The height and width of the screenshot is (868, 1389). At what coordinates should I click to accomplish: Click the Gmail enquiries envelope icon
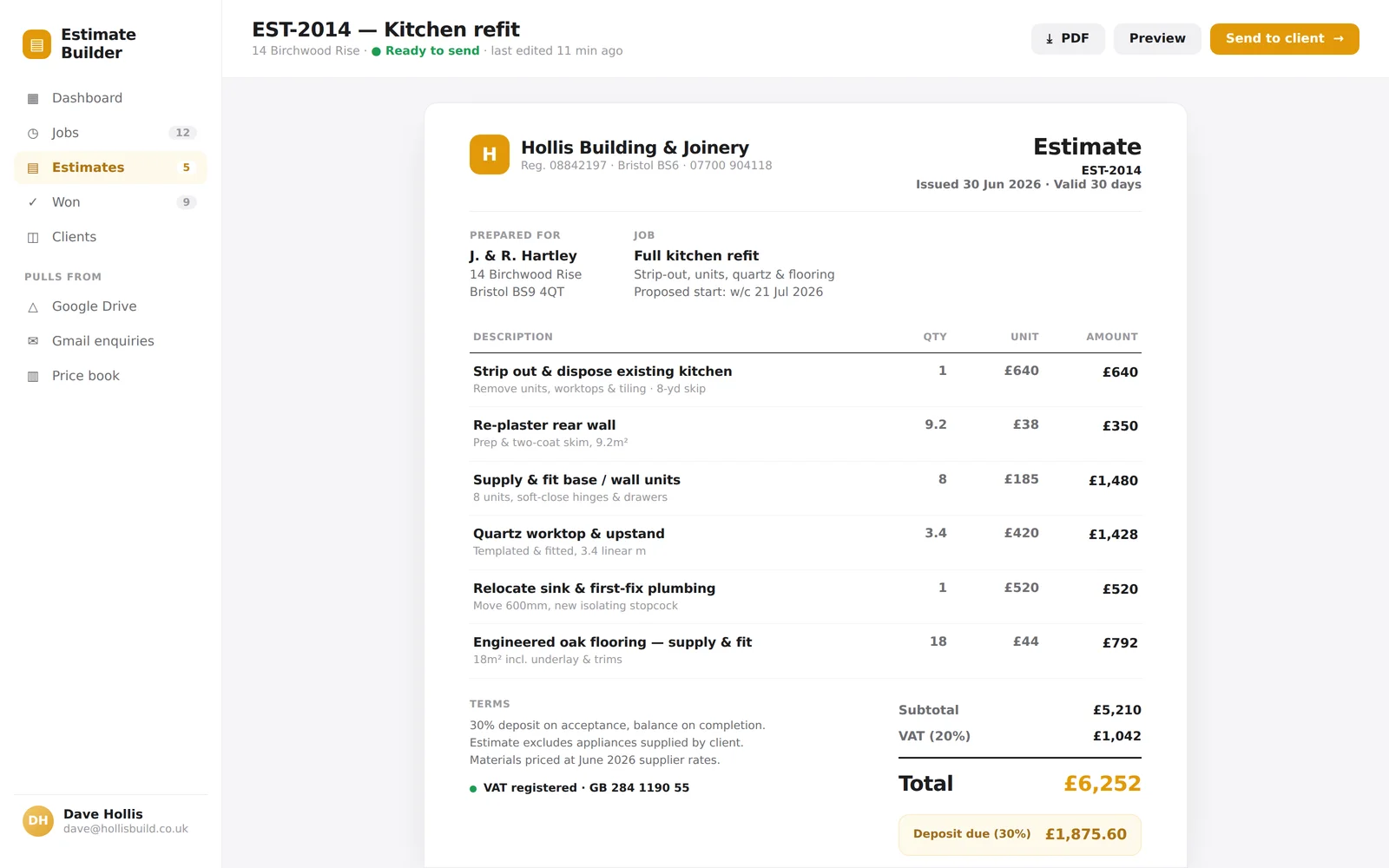point(33,341)
